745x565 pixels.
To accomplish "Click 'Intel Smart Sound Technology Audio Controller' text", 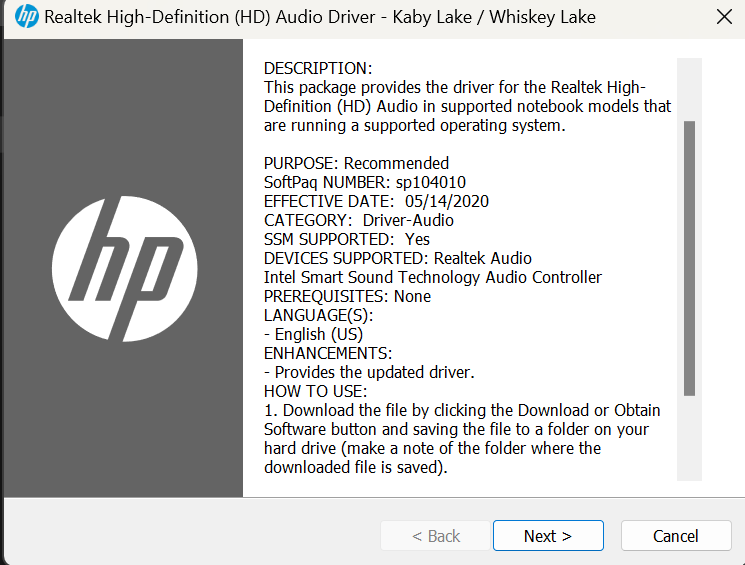I will pos(433,278).
